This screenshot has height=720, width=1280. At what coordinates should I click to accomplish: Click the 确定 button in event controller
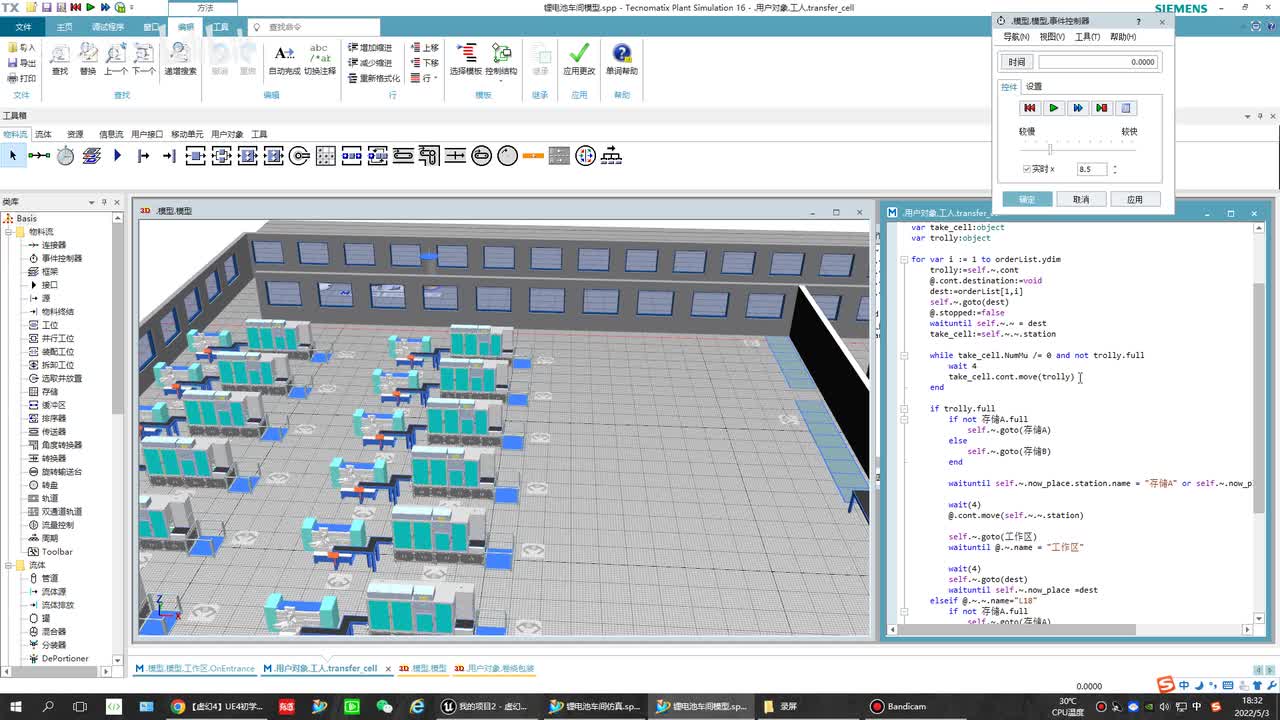click(1027, 199)
